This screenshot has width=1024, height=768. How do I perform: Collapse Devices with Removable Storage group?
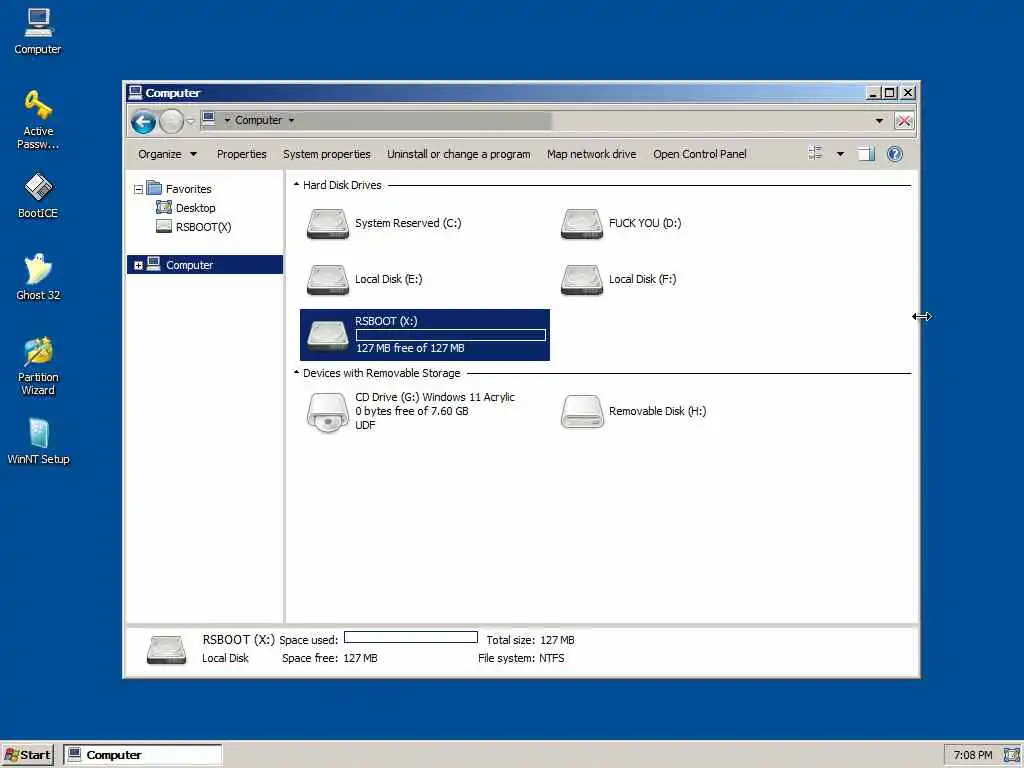click(x=296, y=373)
